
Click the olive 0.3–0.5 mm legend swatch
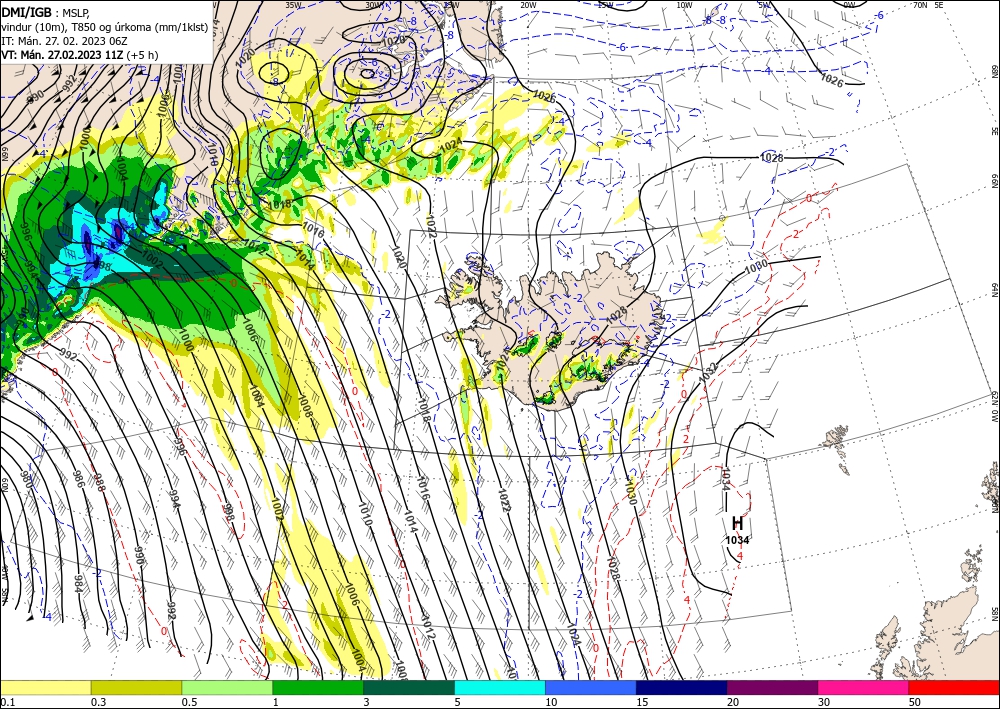136,687
